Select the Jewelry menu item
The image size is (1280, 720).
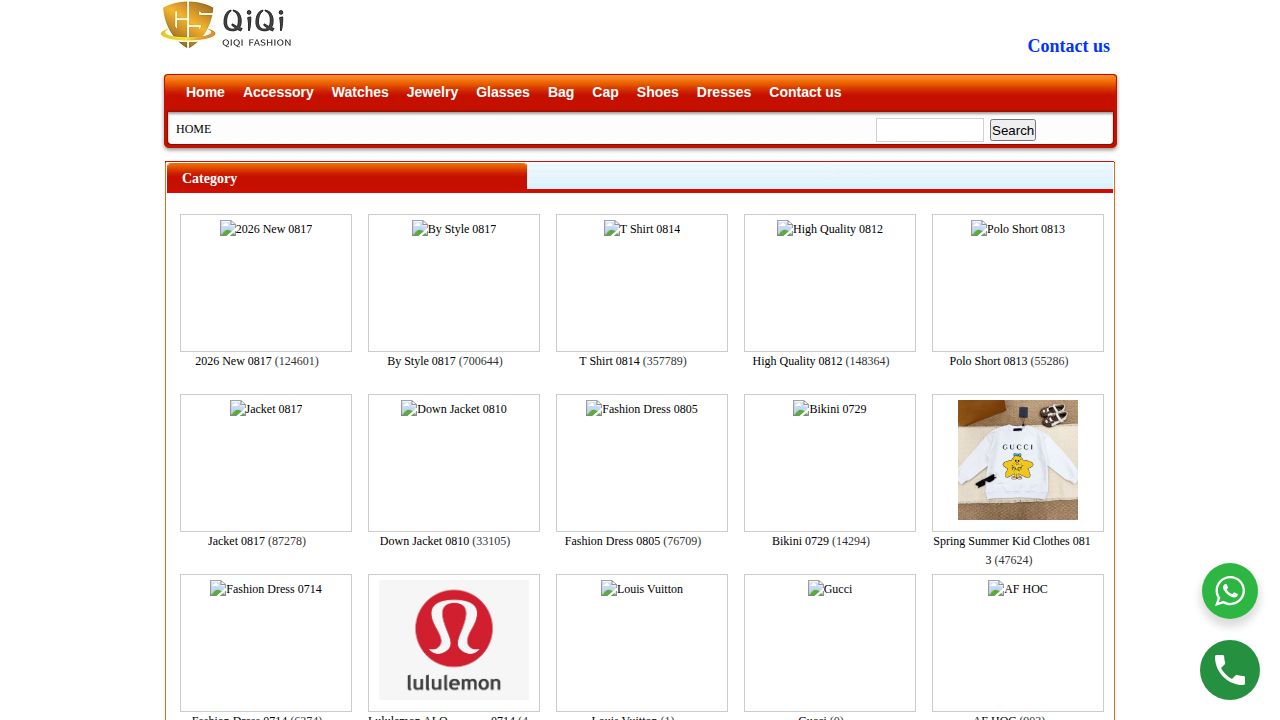coord(432,92)
